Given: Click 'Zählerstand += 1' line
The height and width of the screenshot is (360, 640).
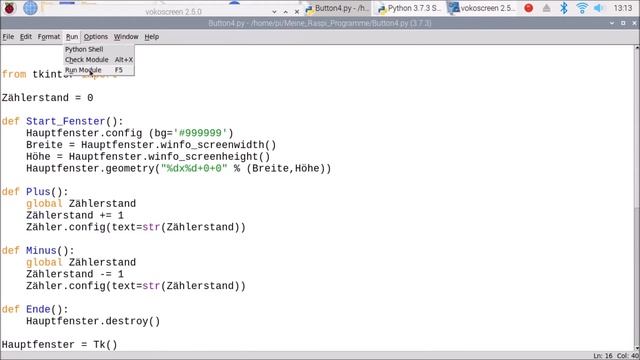Looking at the screenshot, I should pyautogui.click(x=75, y=216).
